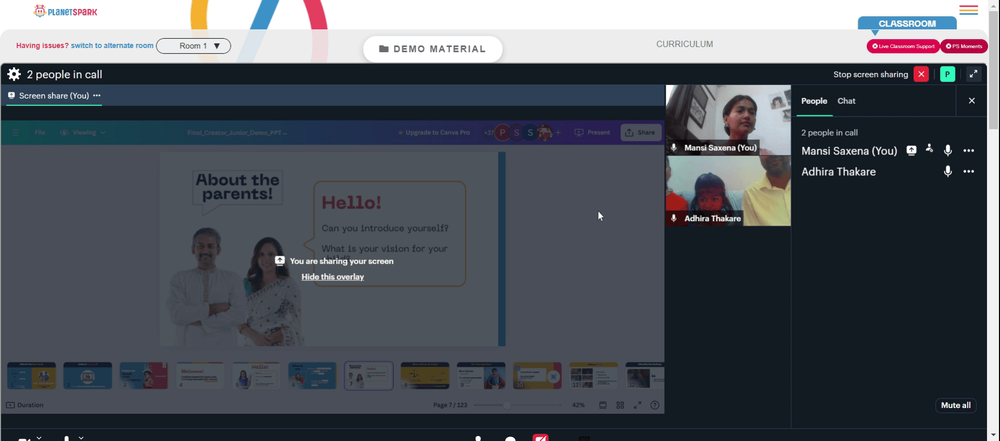Open the Room 1 dropdown
The image size is (1000, 441).
pos(193,46)
